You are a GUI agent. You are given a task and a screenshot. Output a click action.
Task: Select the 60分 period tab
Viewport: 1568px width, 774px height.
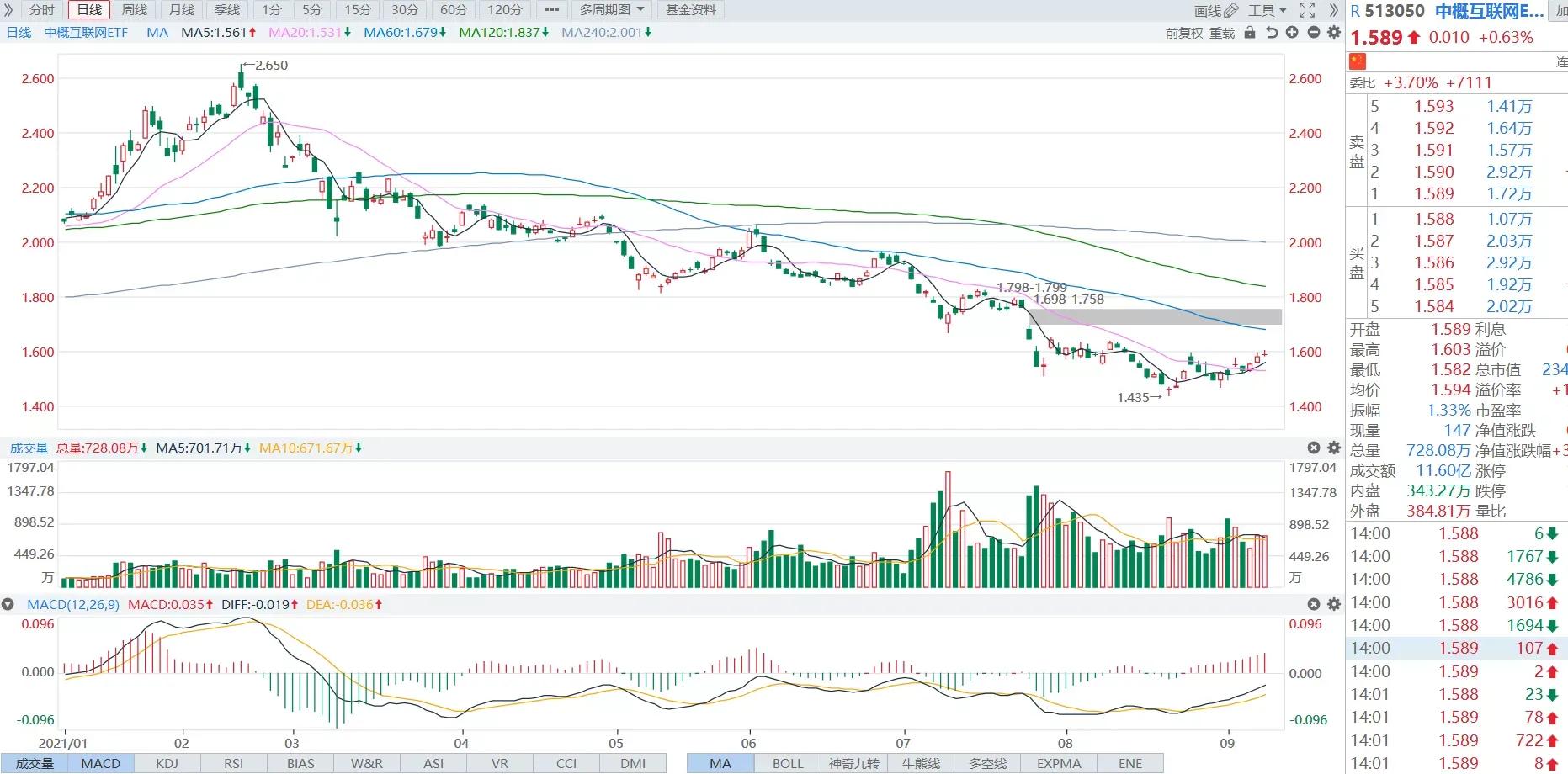pyautogui.click(x=454, y=10)
